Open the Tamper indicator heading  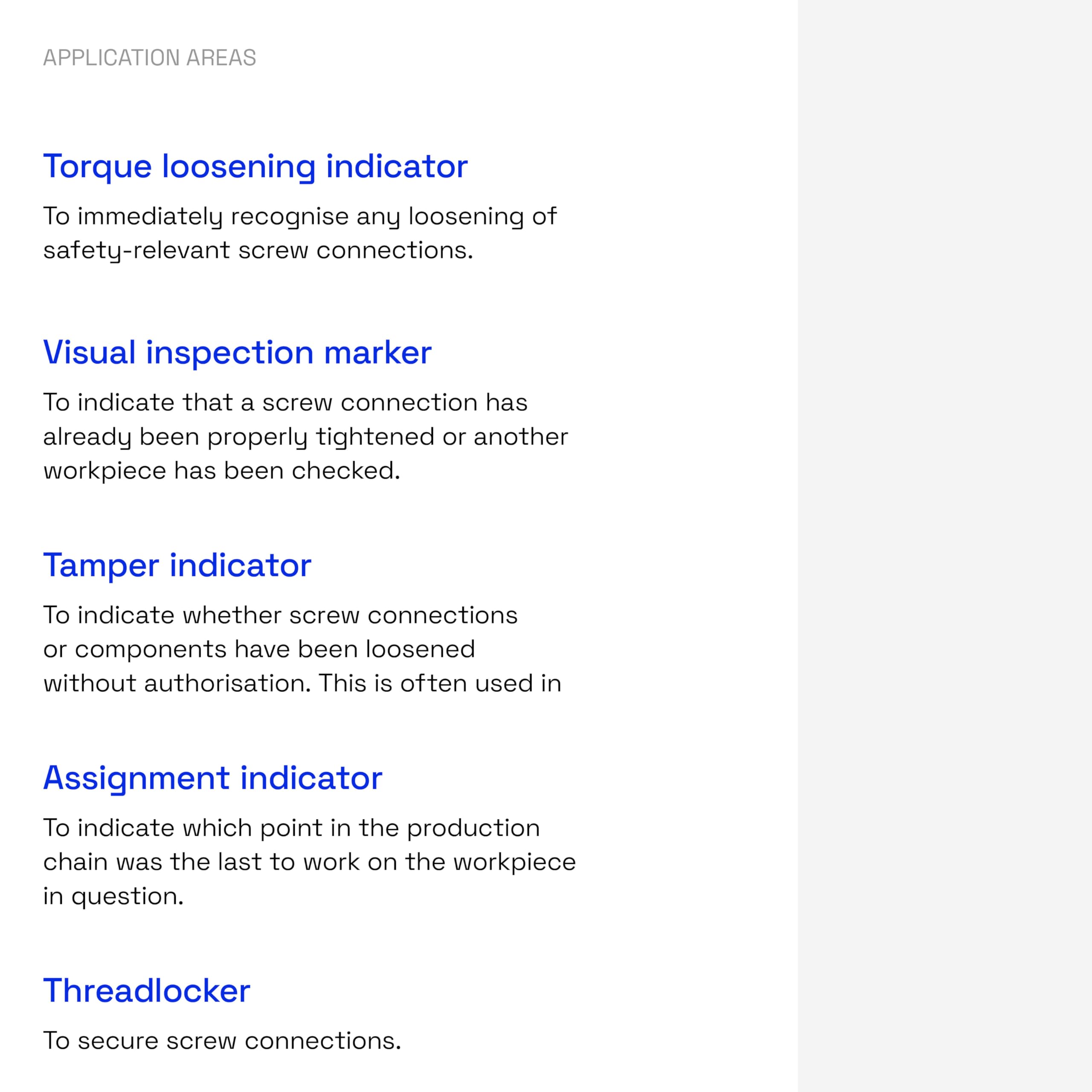[x=177, y=565]
